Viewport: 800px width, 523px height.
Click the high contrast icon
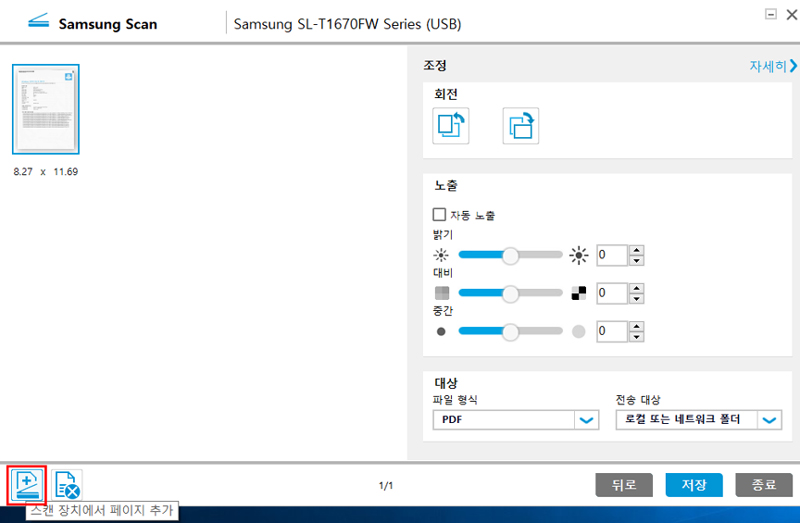pyautogui.click(x=579, y=293)
